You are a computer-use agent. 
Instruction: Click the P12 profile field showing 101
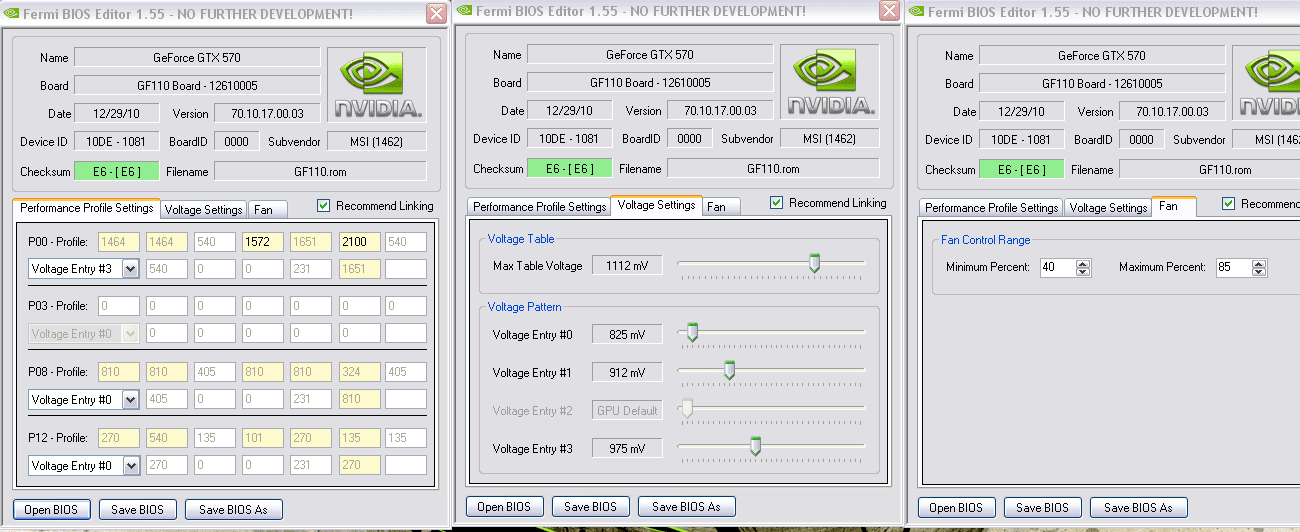(261, 438)
